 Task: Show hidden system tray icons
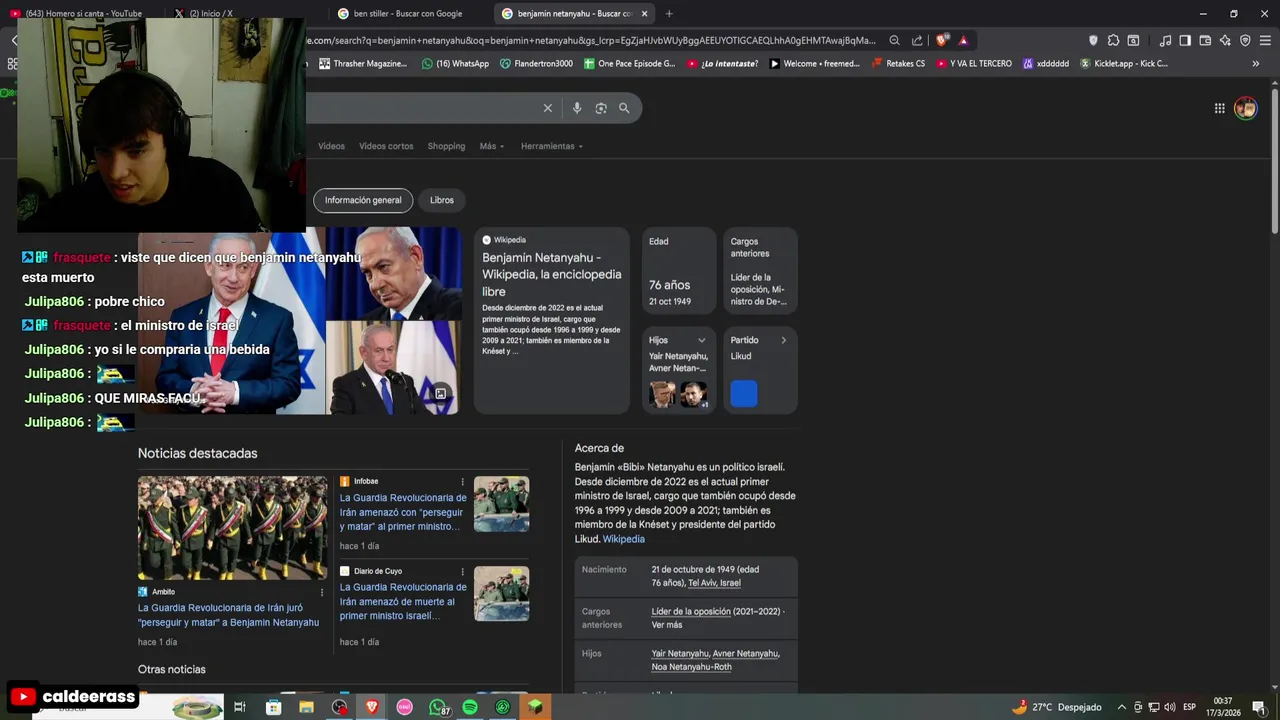[x=1122, y=707]
